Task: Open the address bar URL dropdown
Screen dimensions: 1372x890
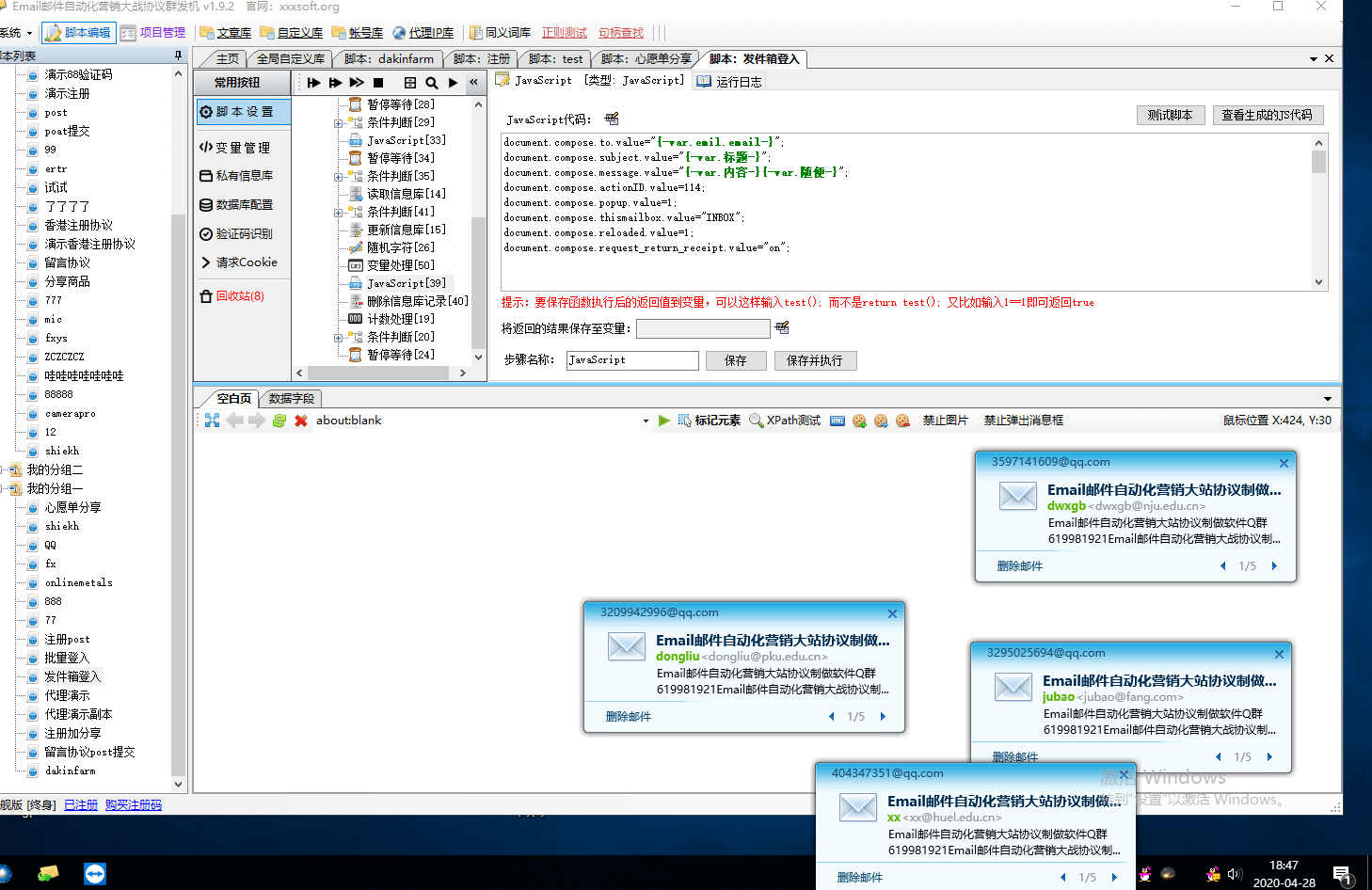Action: coord(646,421)
